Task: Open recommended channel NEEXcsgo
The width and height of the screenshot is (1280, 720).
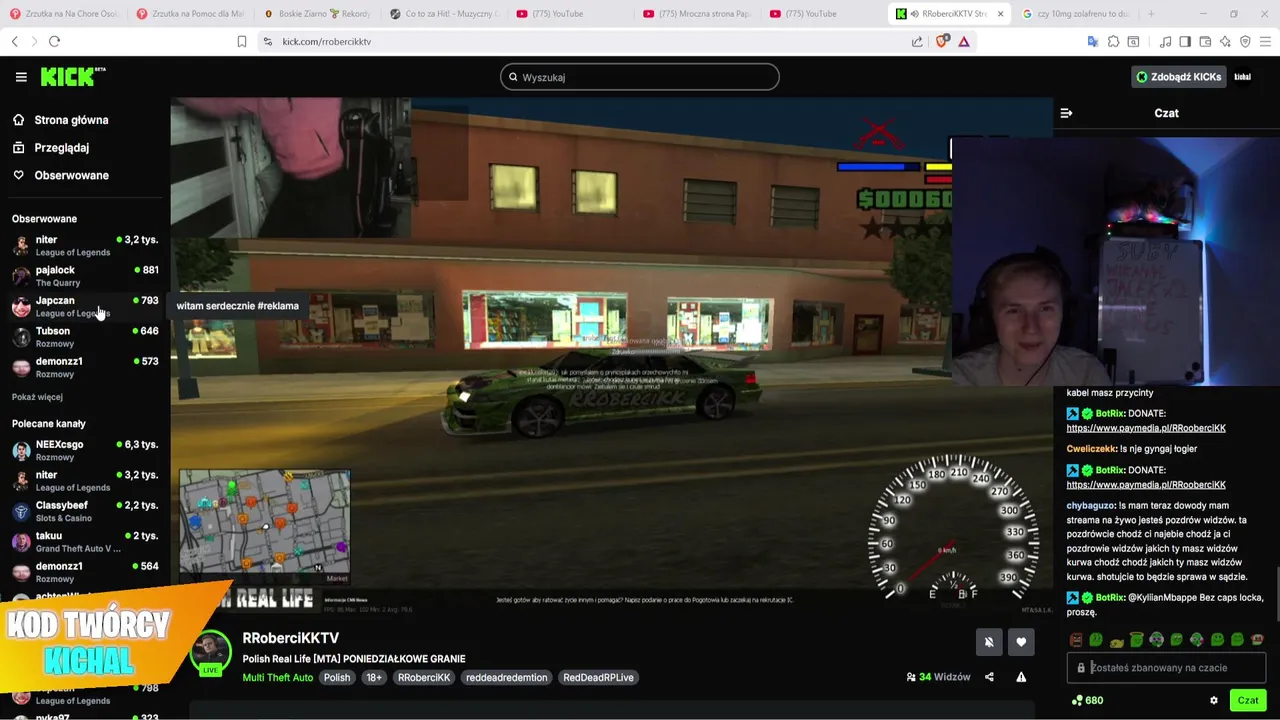Action: coord(85,450)
